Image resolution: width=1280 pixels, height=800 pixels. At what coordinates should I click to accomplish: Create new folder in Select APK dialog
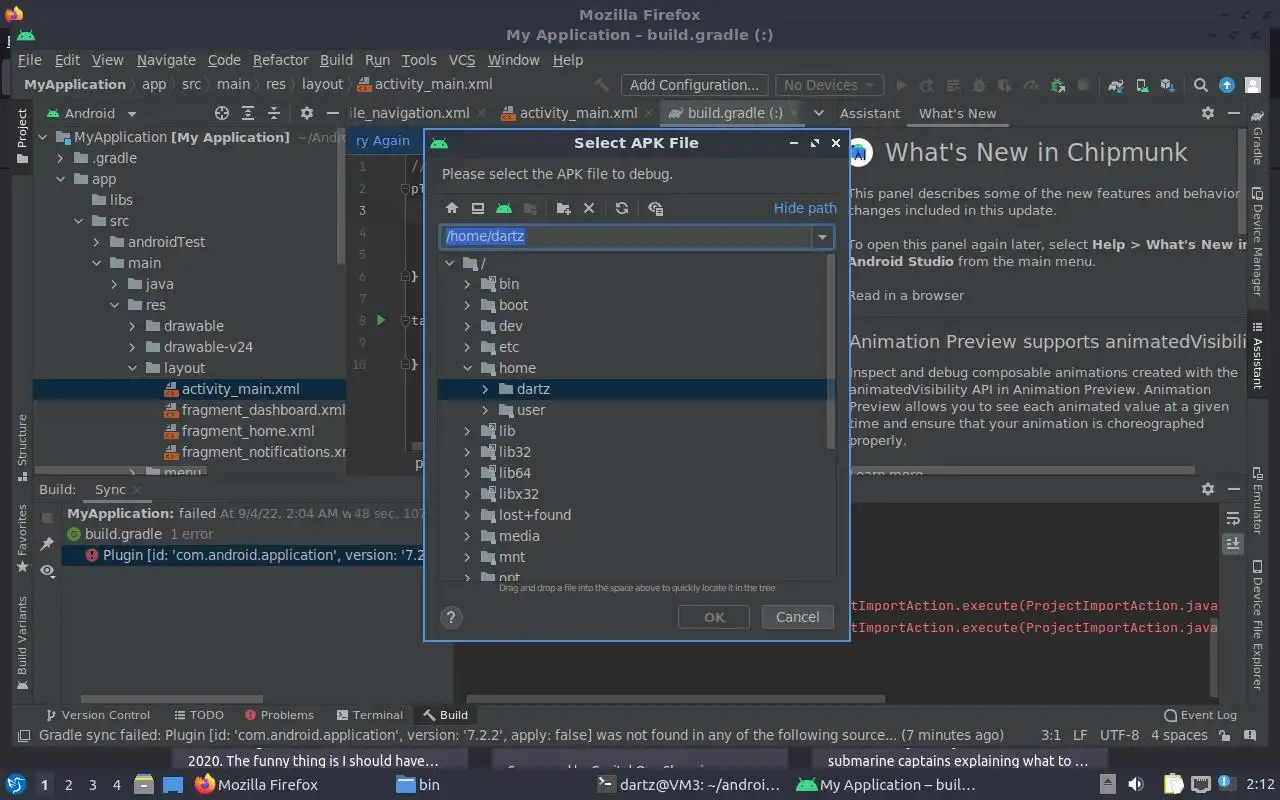563,208
